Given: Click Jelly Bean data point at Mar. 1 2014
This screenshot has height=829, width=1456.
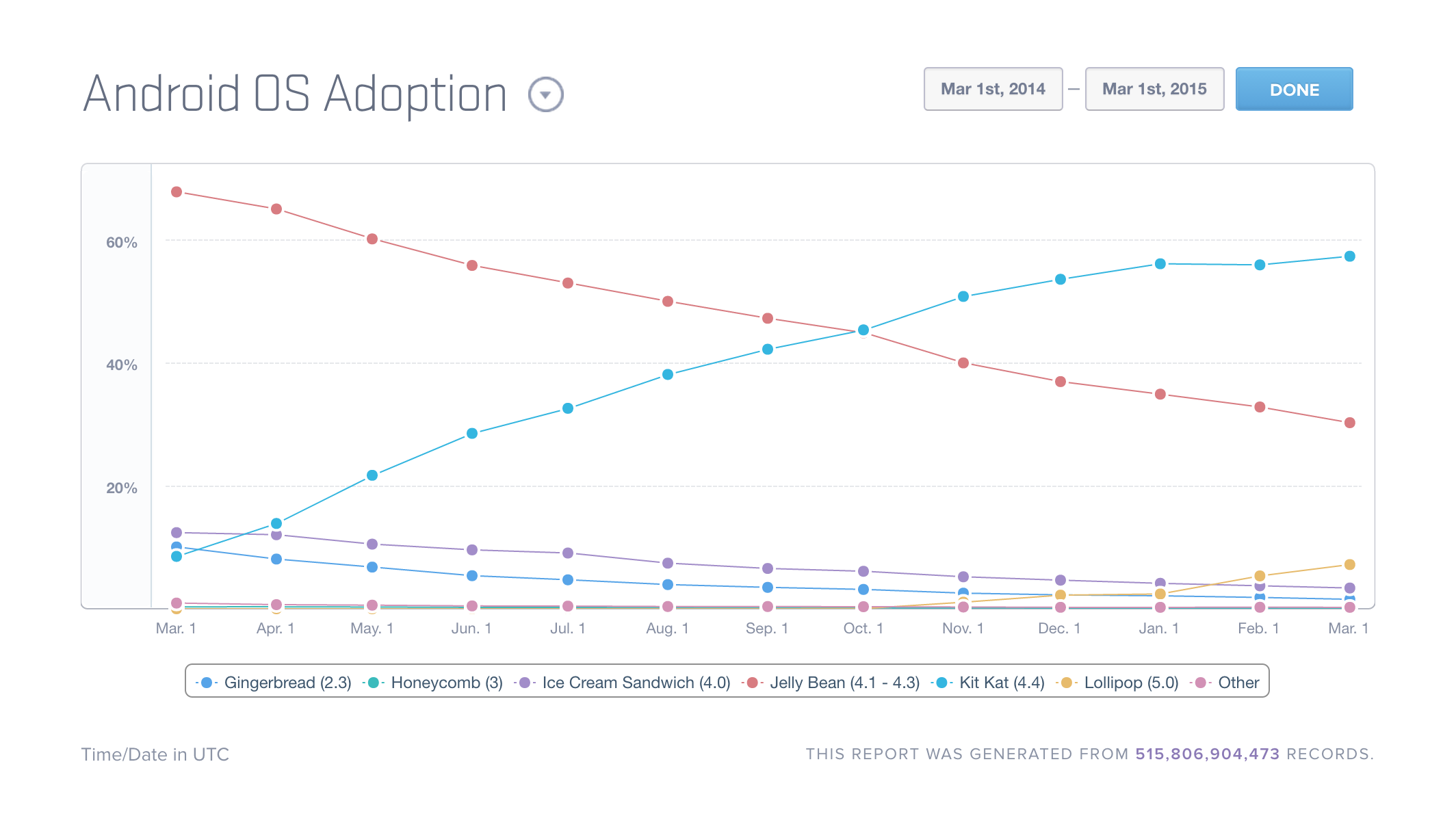Looking at the screenshot, I should (177, 192).
